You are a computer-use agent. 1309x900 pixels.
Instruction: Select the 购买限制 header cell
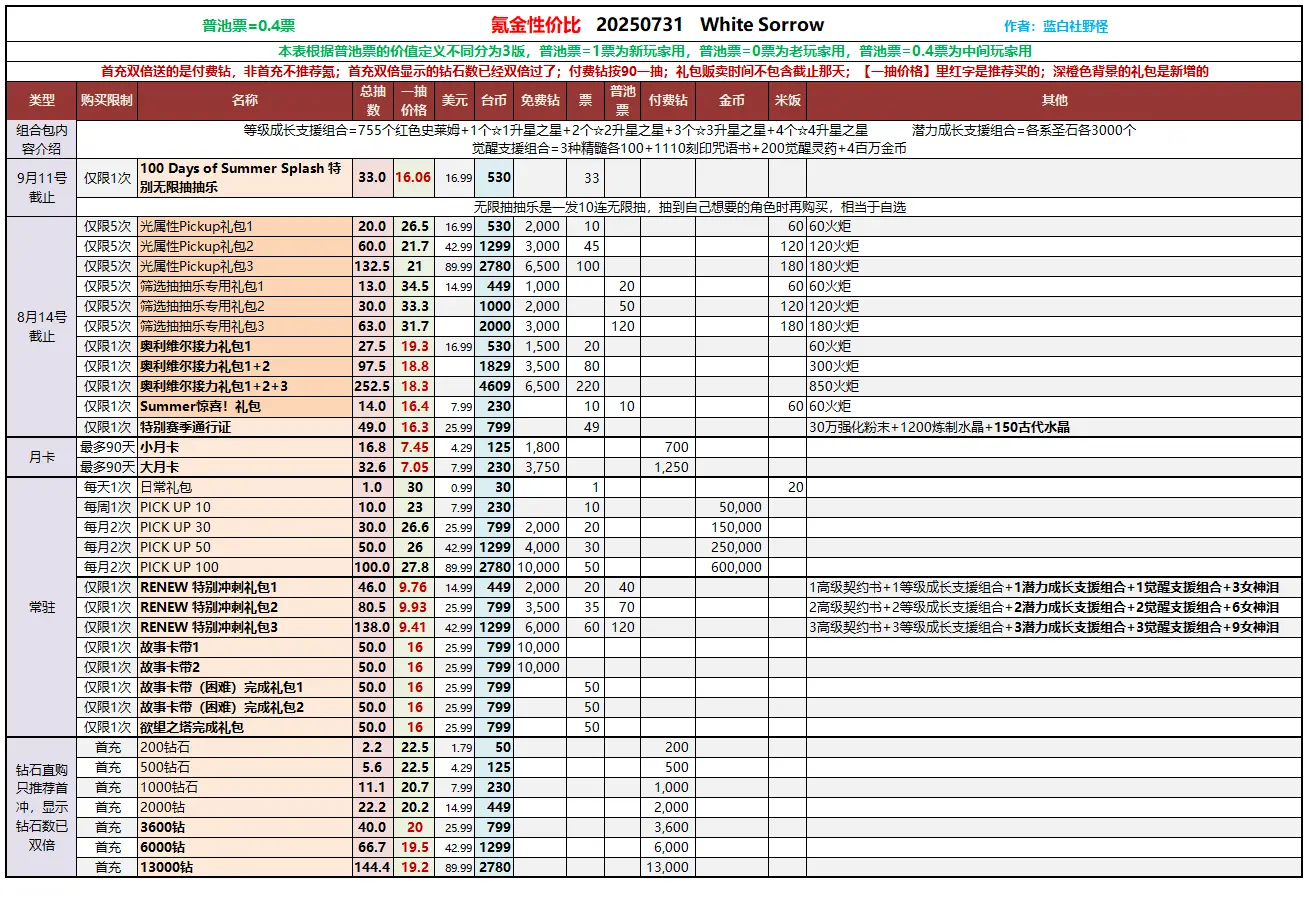coord(106,100)
